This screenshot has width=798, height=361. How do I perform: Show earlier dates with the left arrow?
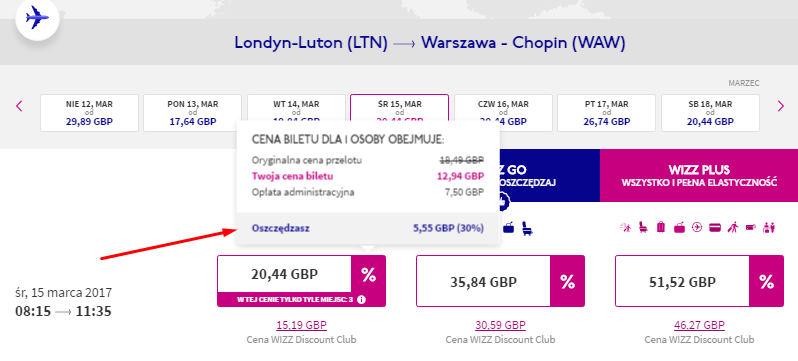point(19,106)
